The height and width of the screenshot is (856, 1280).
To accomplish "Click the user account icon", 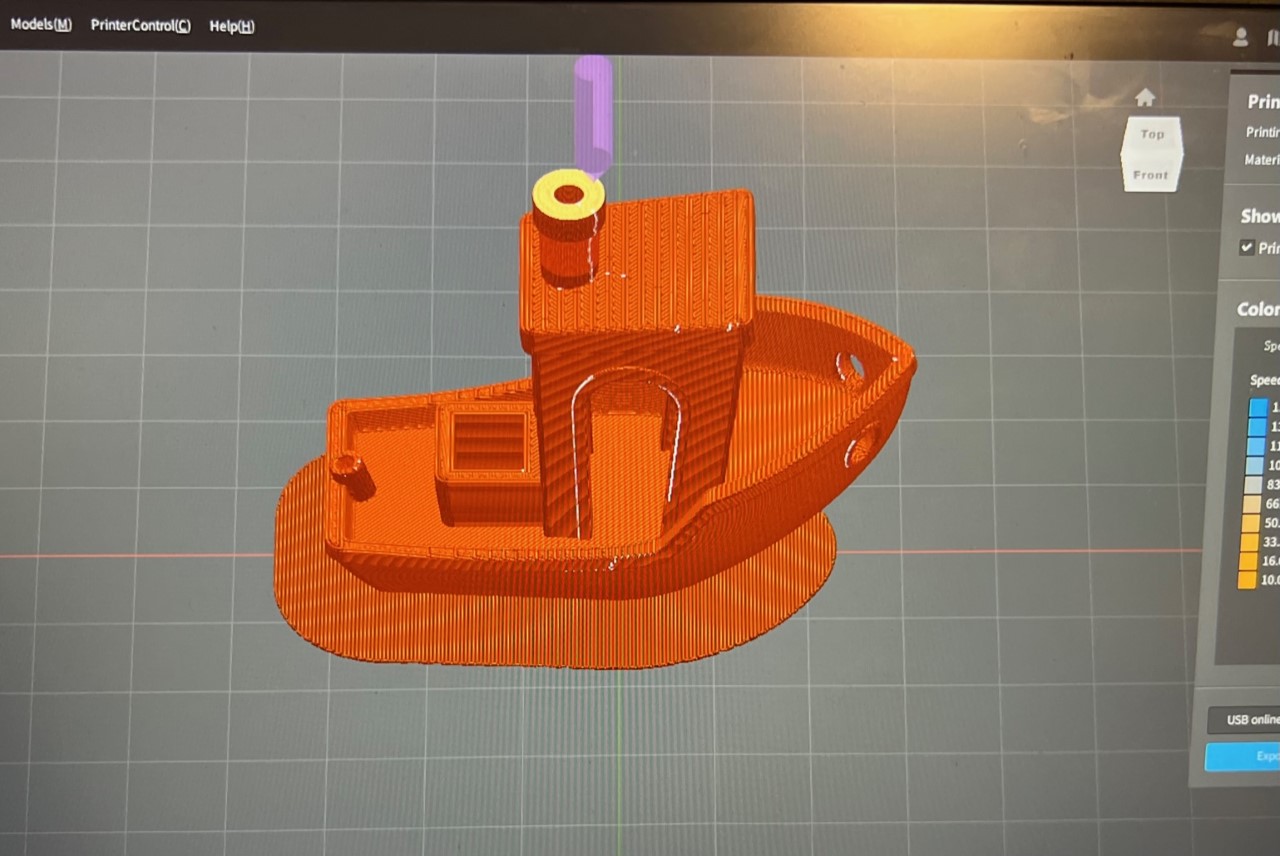I will (x=1241, y=37).
